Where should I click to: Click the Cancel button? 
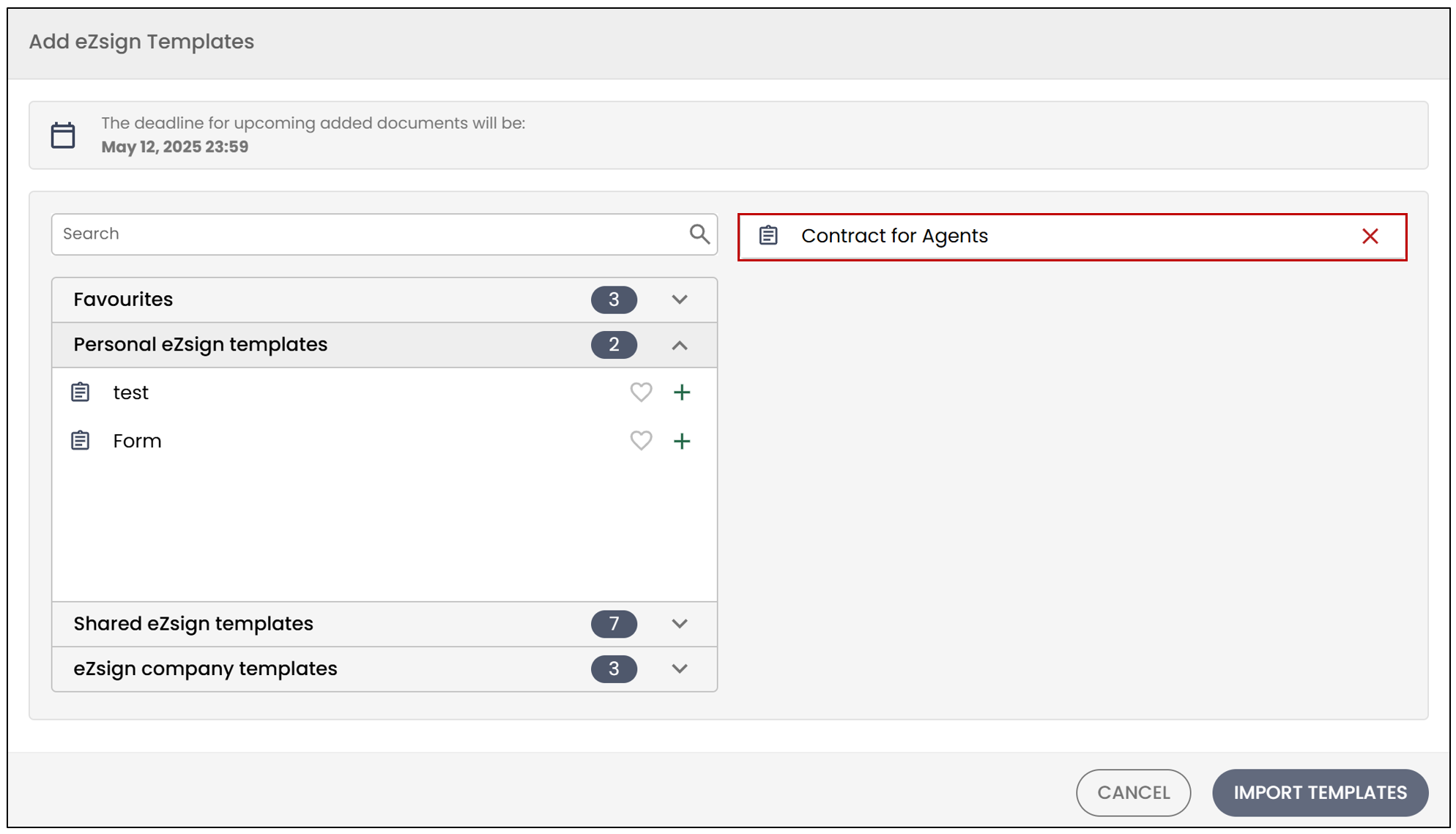(x=1133, y=792)
